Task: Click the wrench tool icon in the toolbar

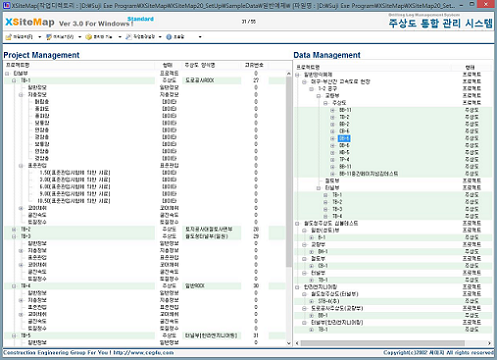Action: pos(129,37)
